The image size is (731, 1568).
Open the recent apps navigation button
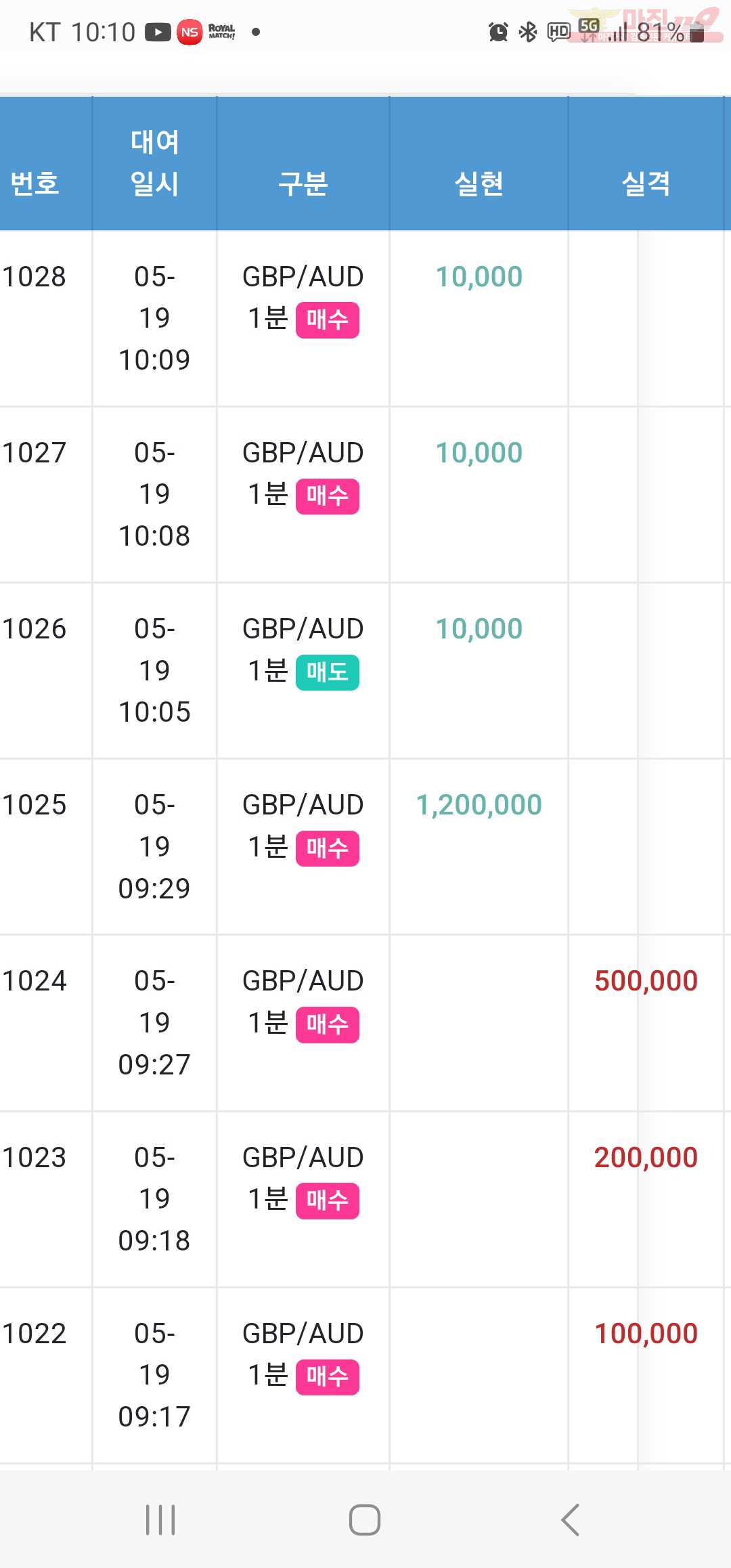[x=160, y=1520]
